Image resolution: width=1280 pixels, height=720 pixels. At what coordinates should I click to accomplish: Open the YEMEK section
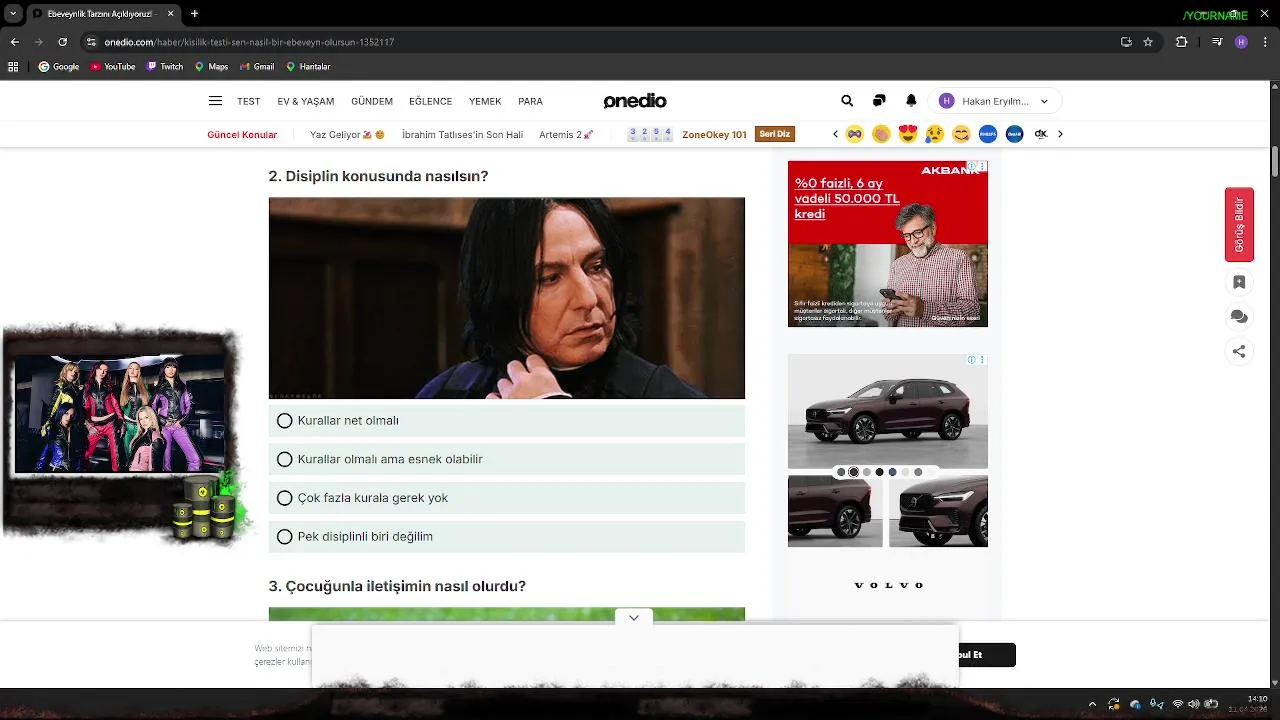coord(485,101)
